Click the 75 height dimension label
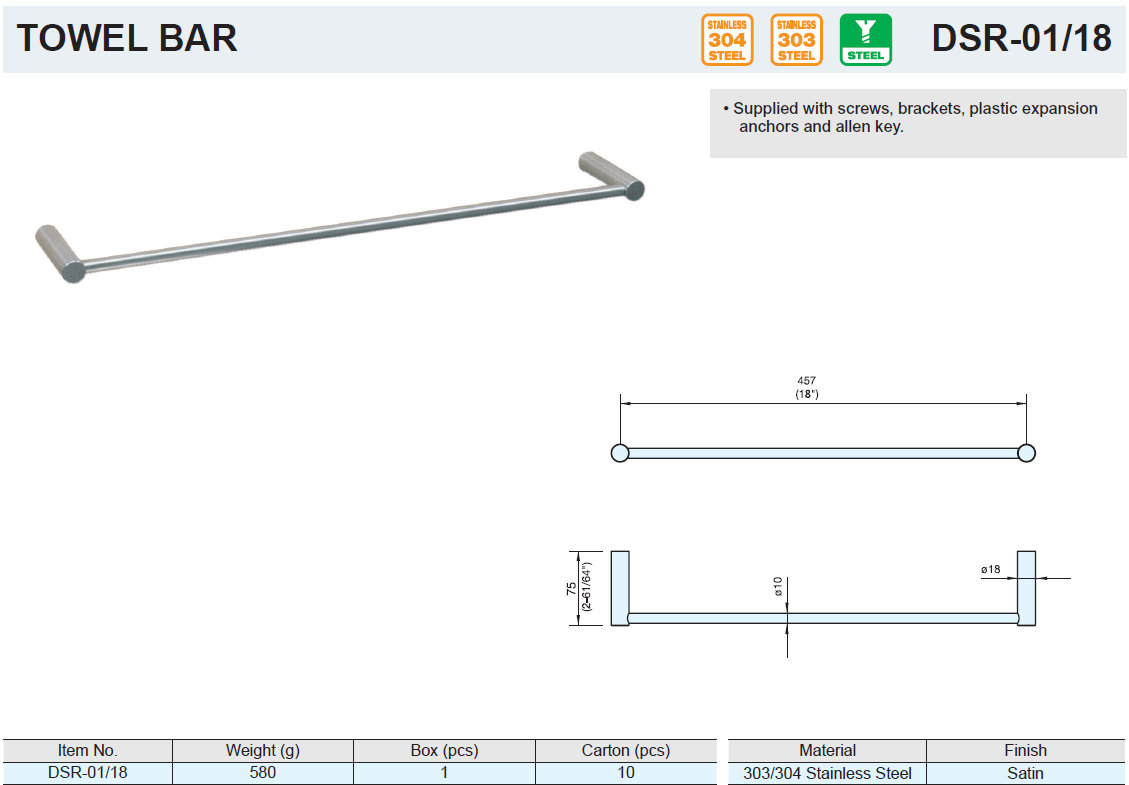Image resolution: width=1129 pixels, height=785 pixels. [x=571, y=588]
